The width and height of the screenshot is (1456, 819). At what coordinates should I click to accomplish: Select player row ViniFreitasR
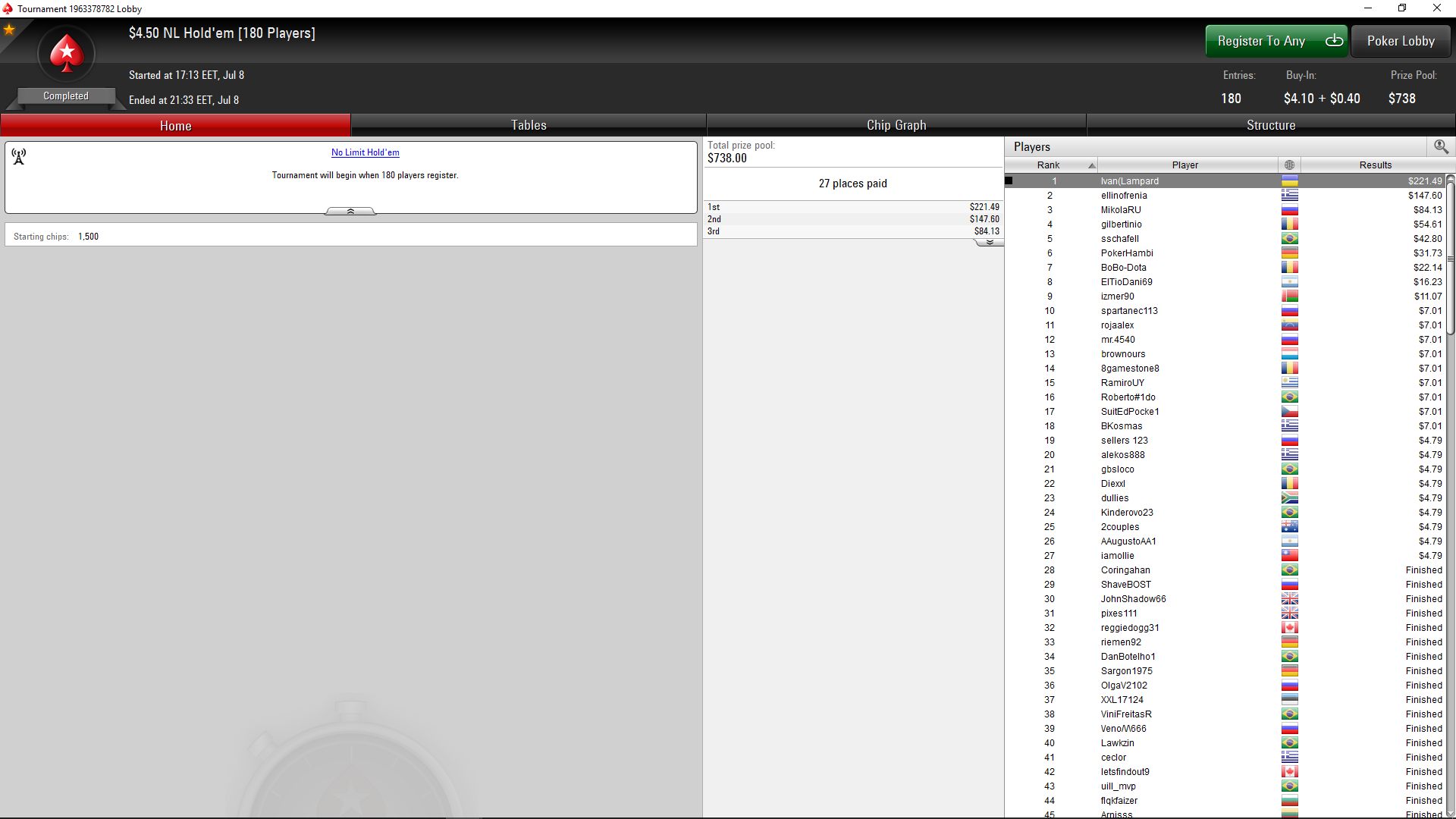pos(1225,714)
